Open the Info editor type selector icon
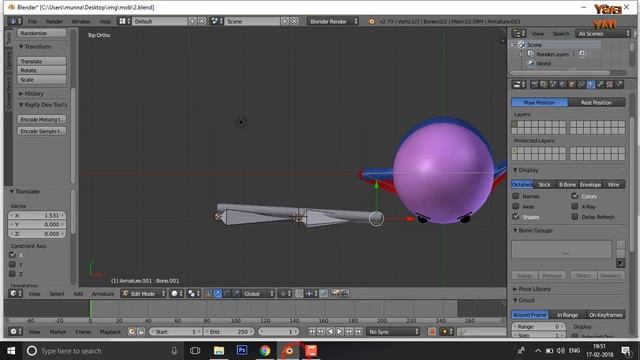 click(x=15, y=21)
